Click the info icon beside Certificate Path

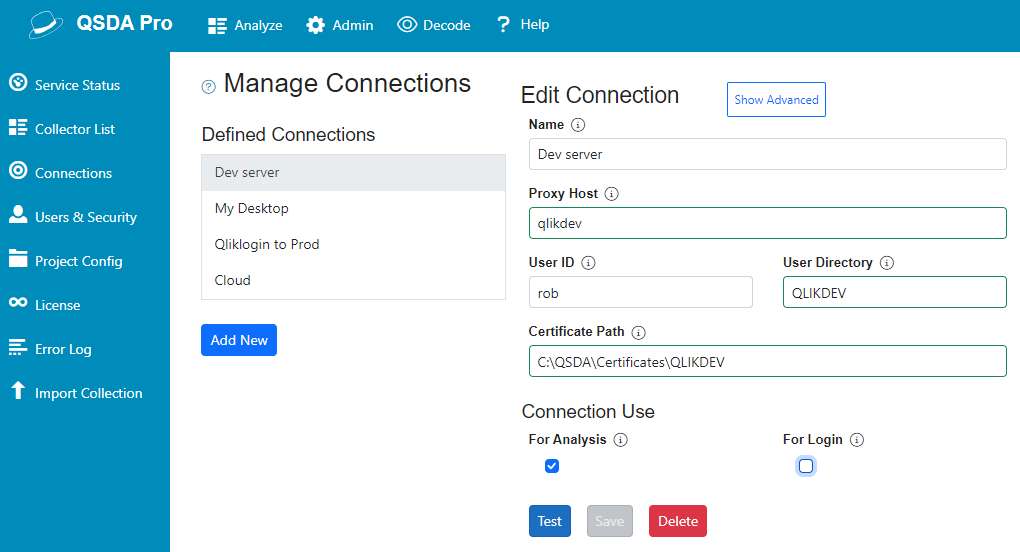(x=639, y=332)
